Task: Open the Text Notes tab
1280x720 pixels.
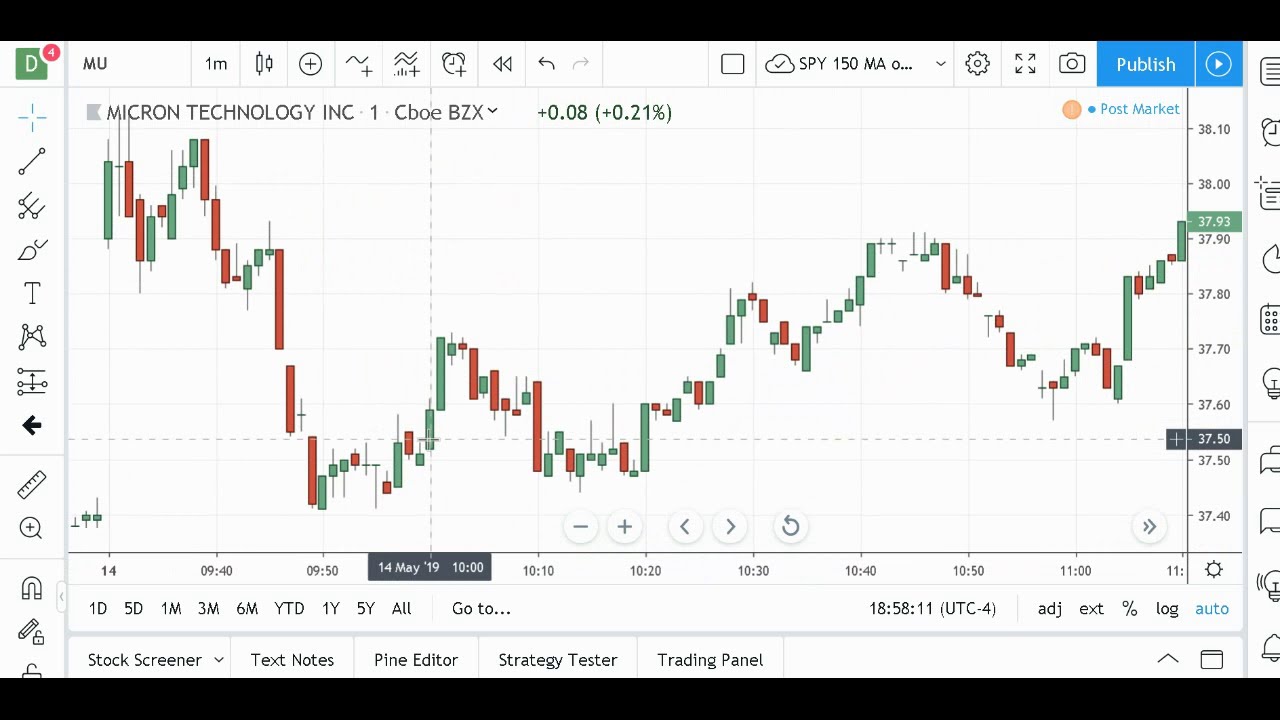Action: pos(292,660)
